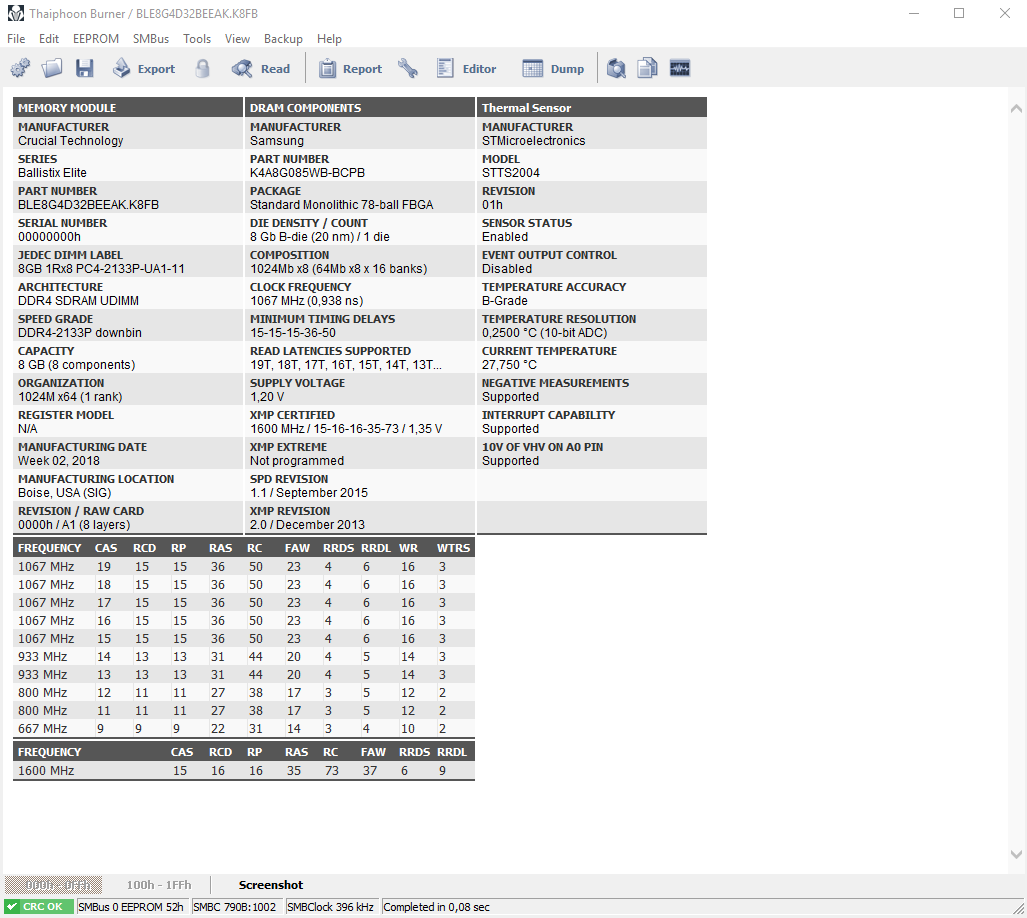Click the padlock write-protection icon
Screen dimensions: 1027x918
203,68
